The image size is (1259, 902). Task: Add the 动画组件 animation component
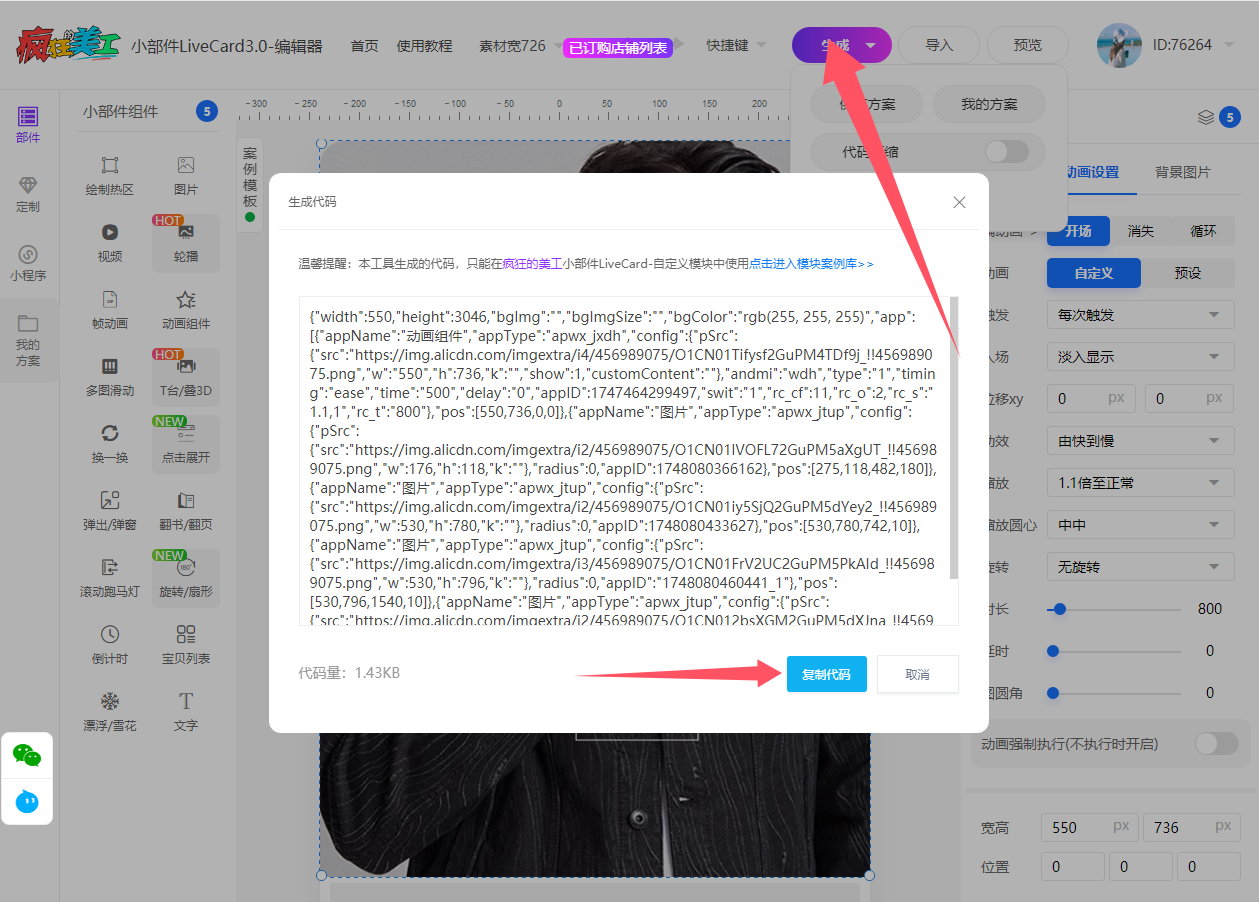pos(186,309)
